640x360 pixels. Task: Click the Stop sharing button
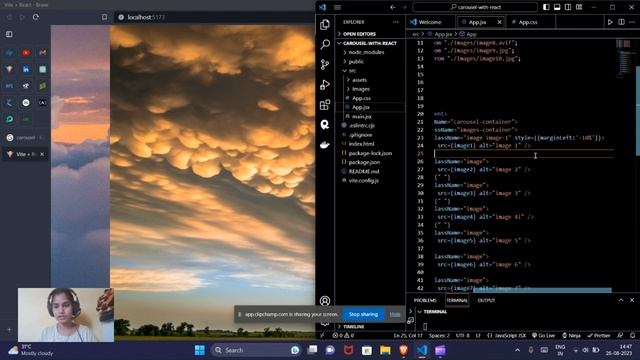coord(363,314)
